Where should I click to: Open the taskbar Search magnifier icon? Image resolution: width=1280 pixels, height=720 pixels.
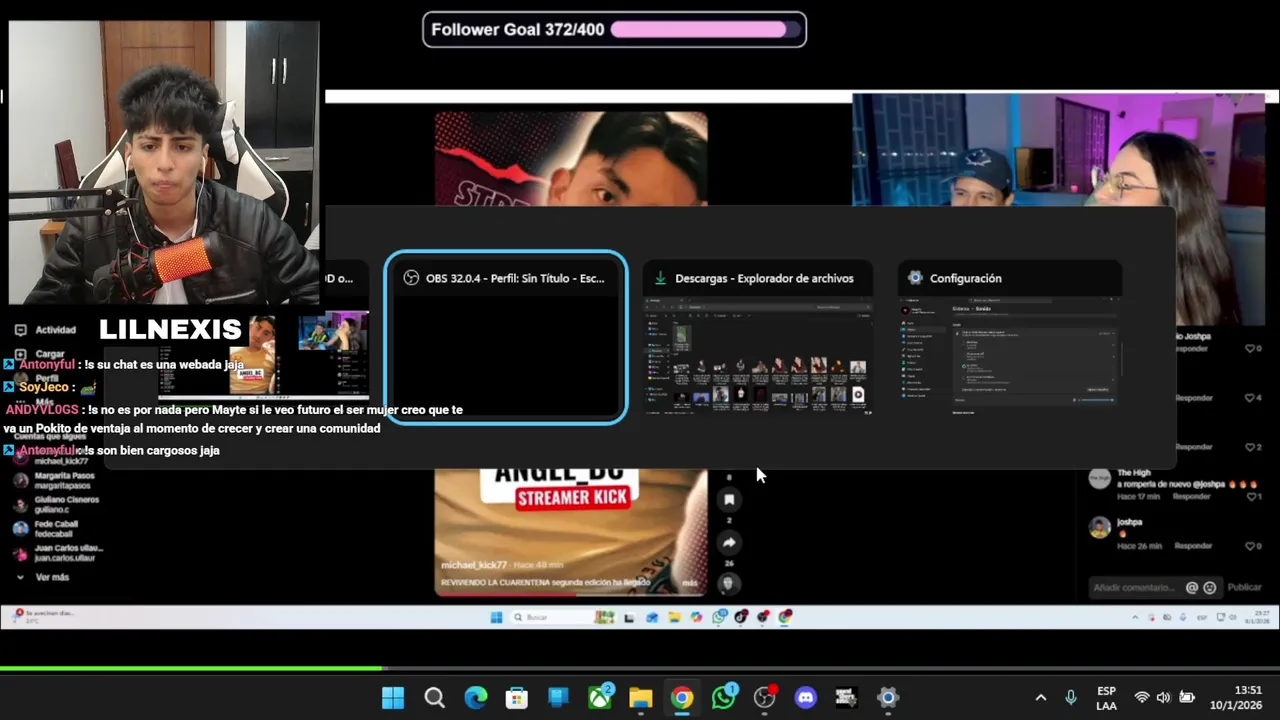tap(434, 698)
